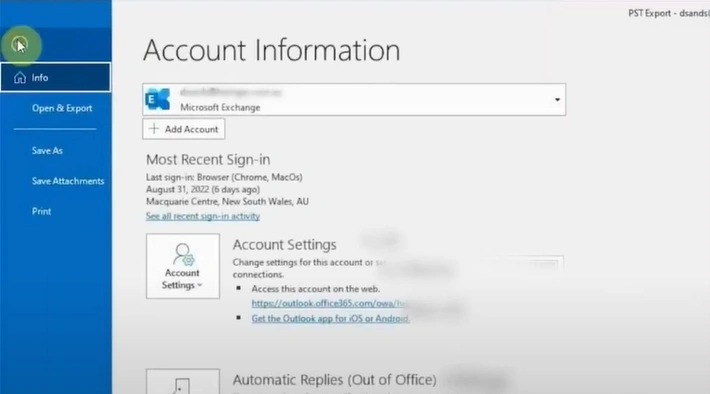Click the Add Account button
Image resolution: width=710 pixels, height=394 pixels.
pos(183,129)
